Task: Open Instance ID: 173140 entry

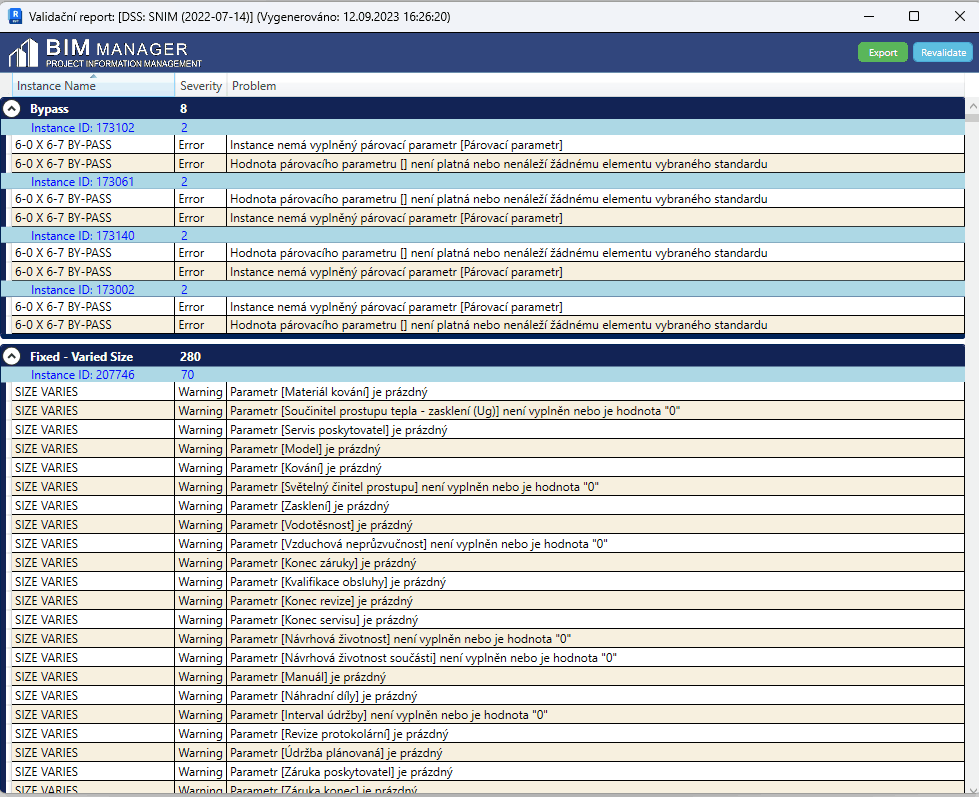Action: [82, 235]
